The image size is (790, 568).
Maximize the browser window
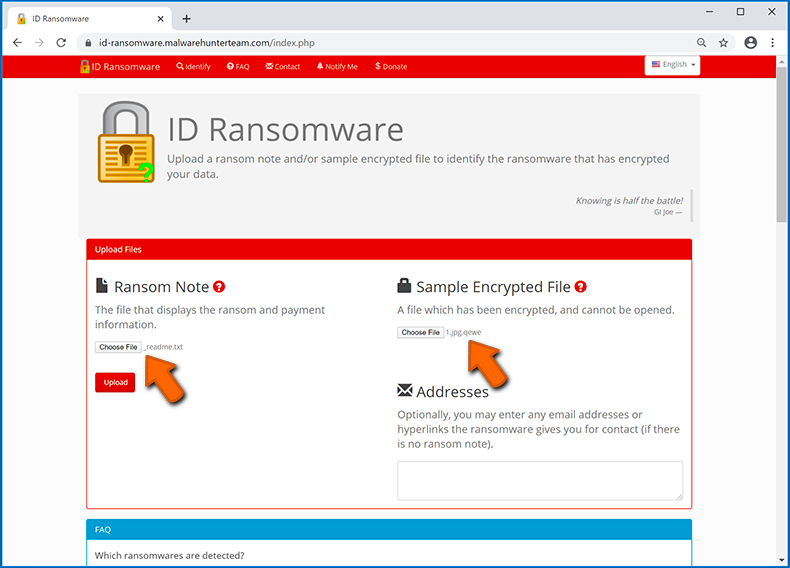741,12
